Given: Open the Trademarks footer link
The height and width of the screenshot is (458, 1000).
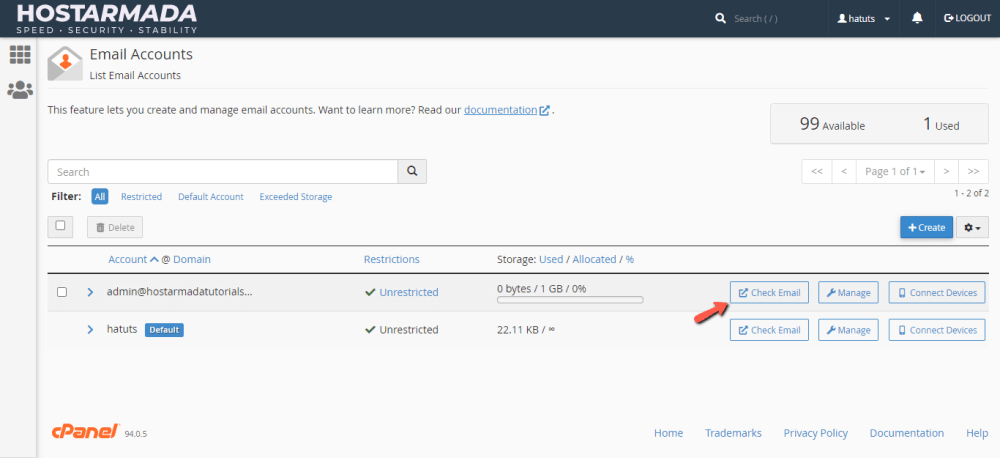Looking at the screenshot, I should [x=733, y=433].
